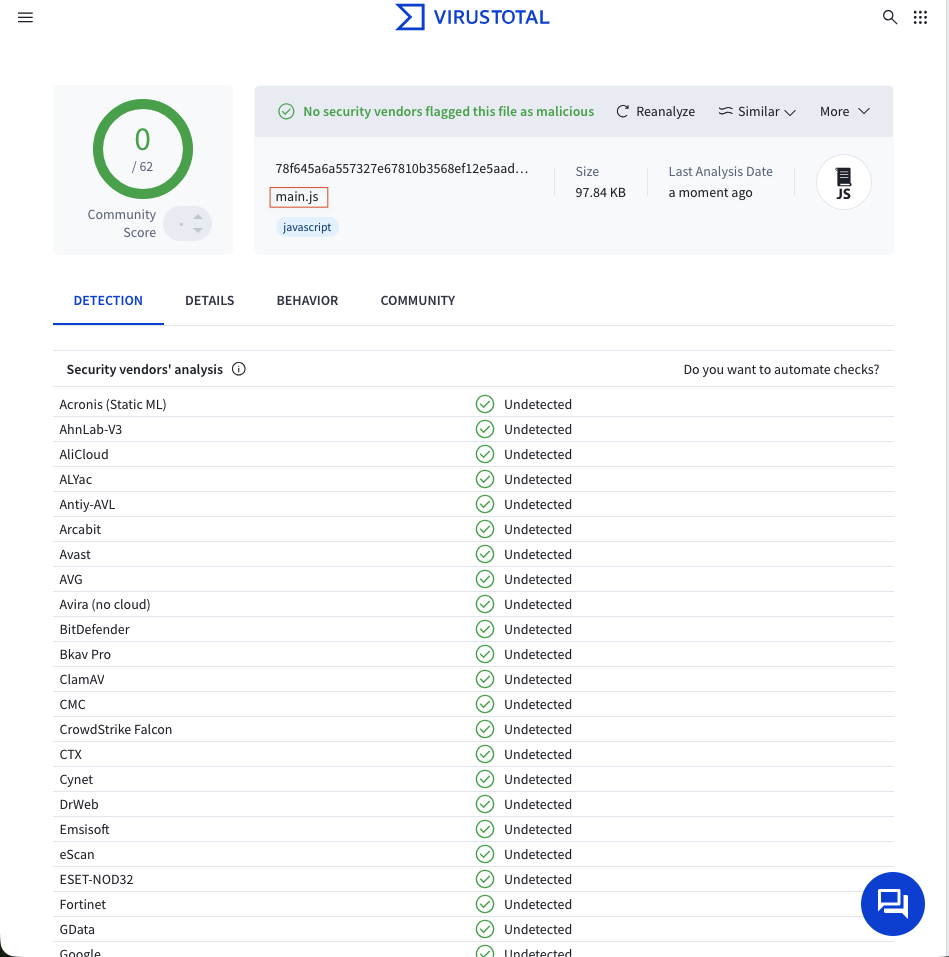Click the Avira (no cloud) vendor name
This screenshot has height=957, width=949.
104,604
